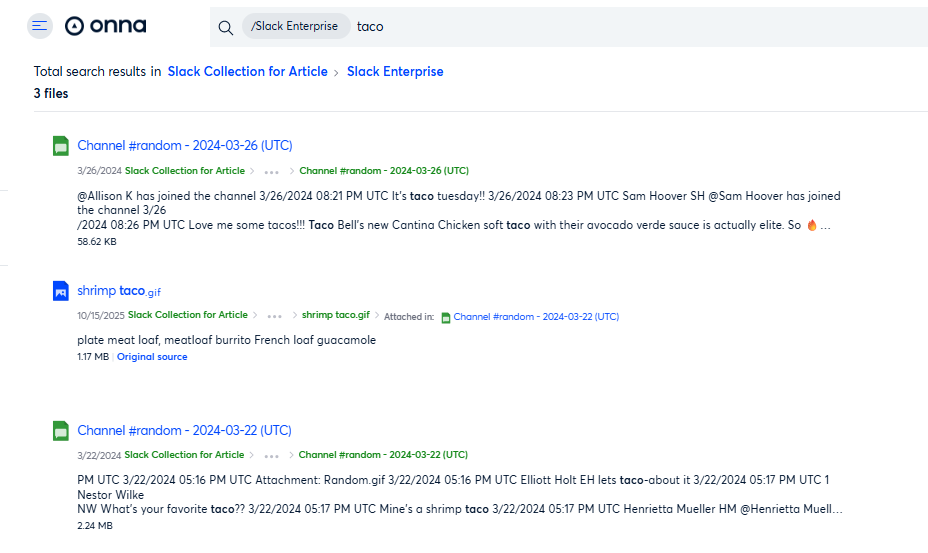928x553 pixels.
Task: Click Original source link for shrimp taco.gif
Action: click(x=152, y=357)
